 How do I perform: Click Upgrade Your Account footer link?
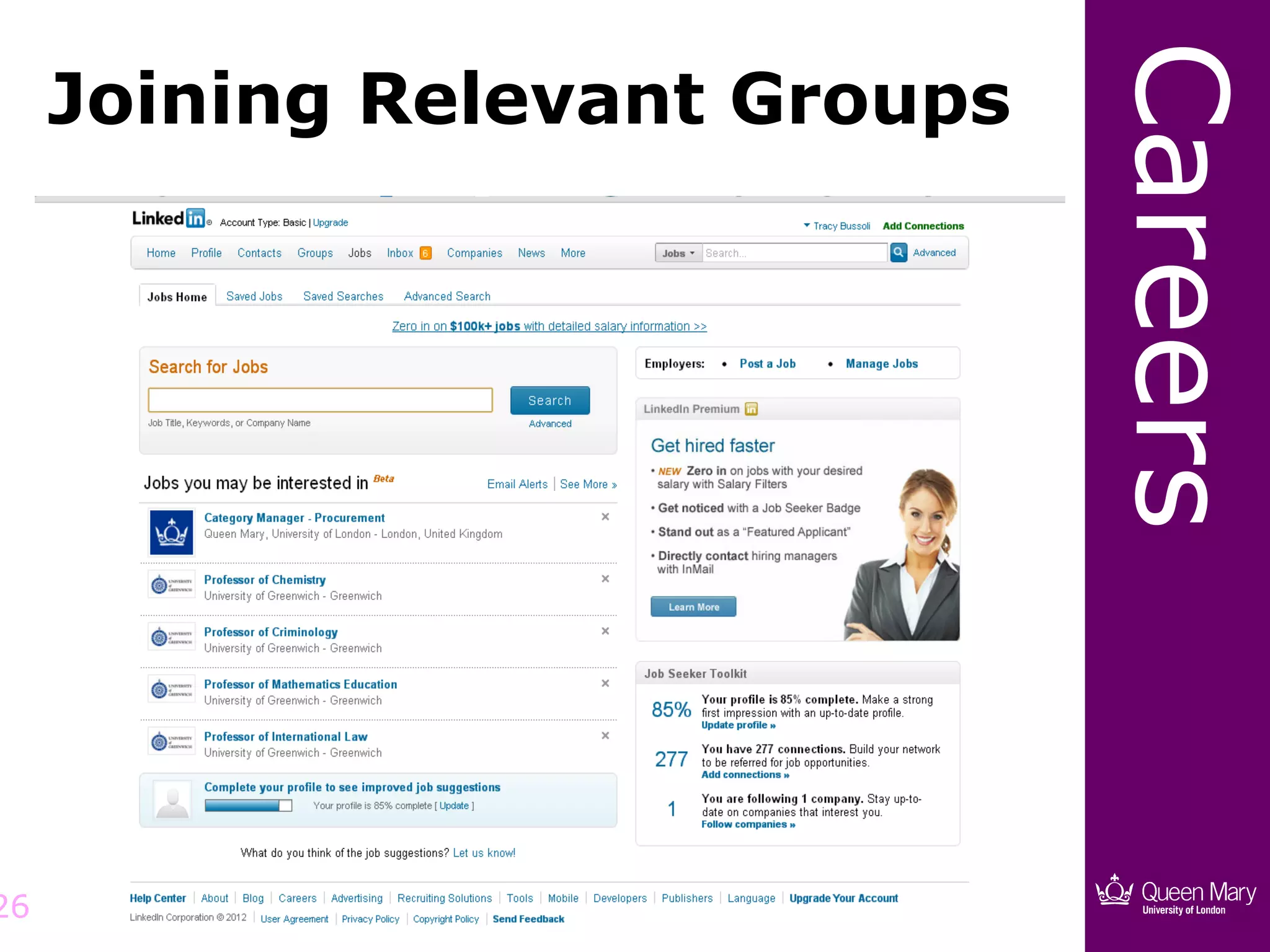(843, 898)
